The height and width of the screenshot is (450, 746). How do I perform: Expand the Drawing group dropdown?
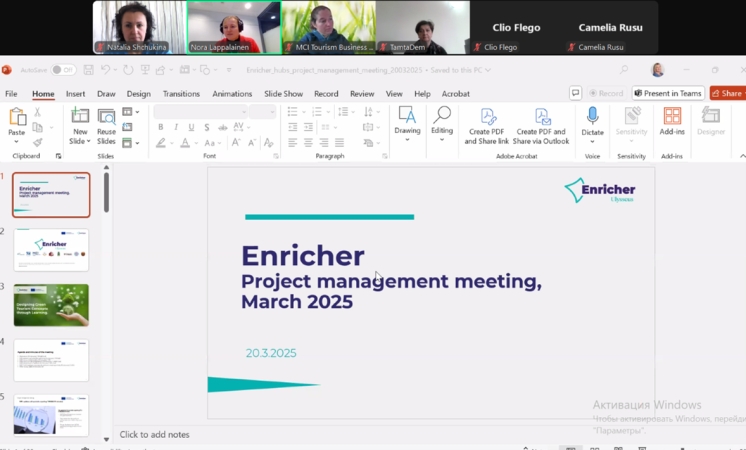(407, 140)
